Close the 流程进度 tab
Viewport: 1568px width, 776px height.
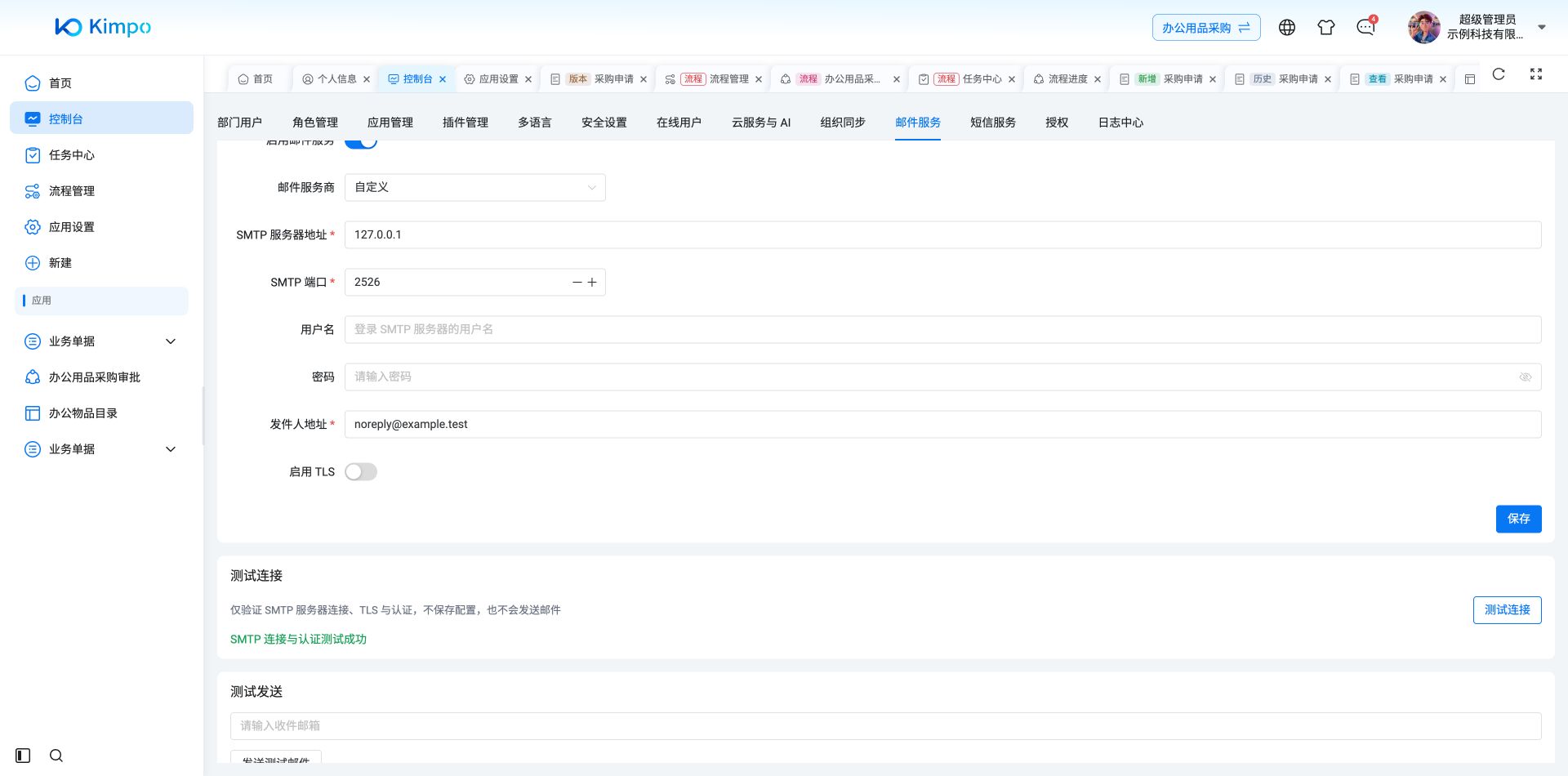point(1098,79)
